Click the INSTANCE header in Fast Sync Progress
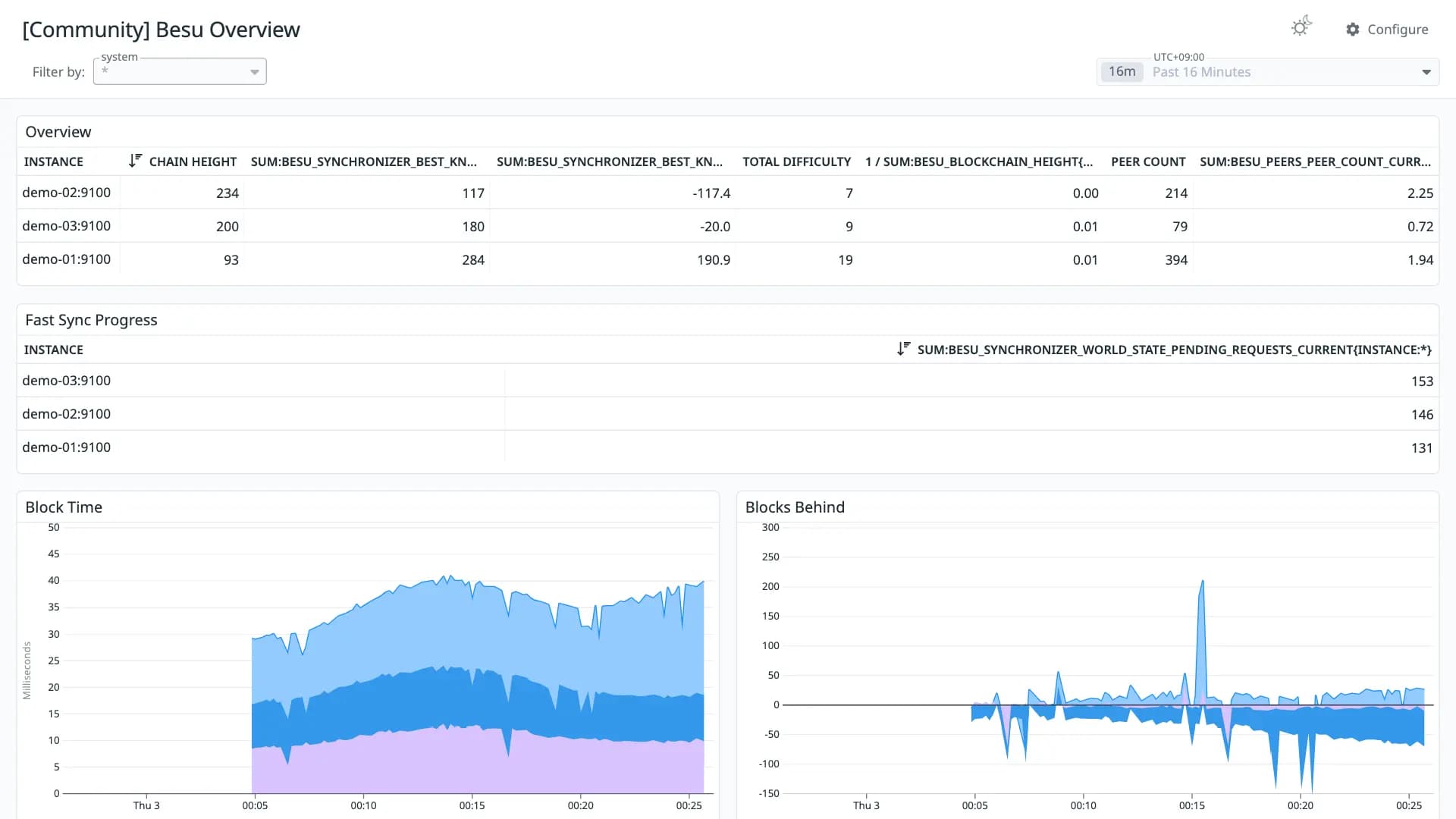The width and height of the screenshot is (1456, 819). click(54, 350)
